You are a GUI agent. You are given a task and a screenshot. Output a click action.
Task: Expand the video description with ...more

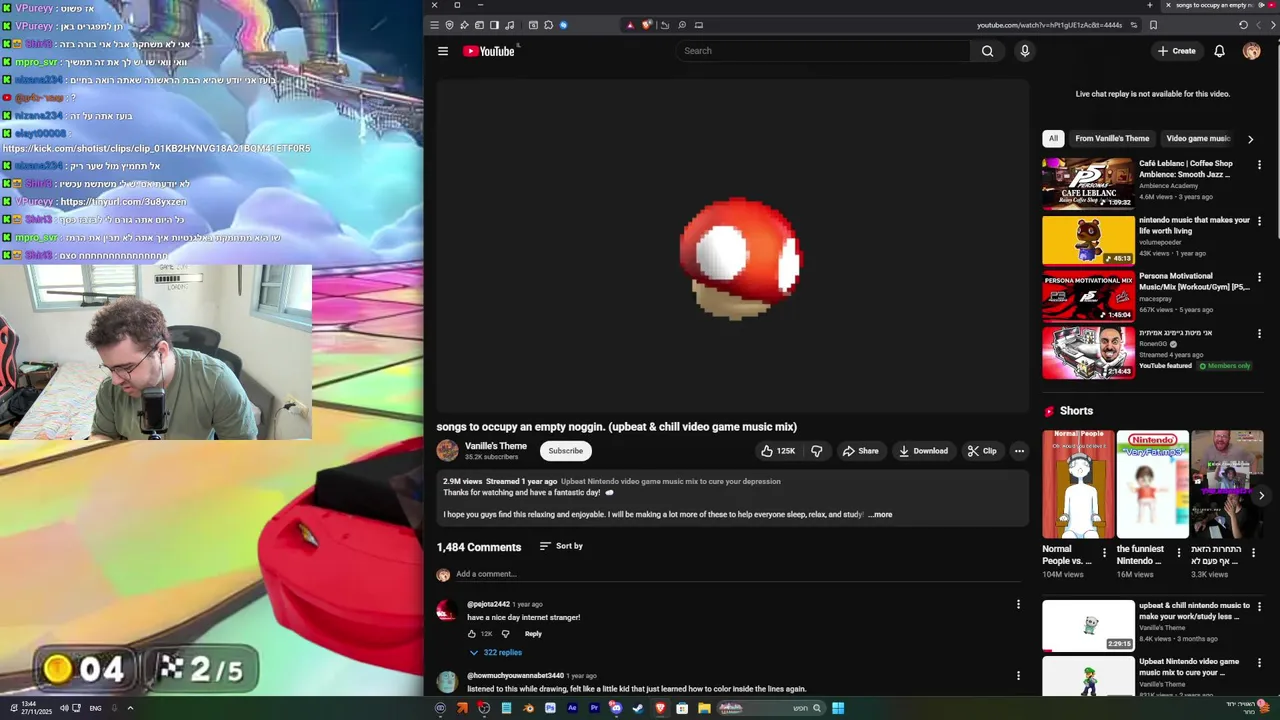click(x=880, y=515)
